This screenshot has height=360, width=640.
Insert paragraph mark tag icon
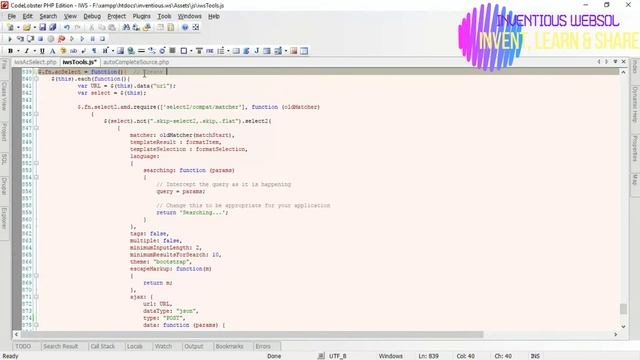pos(94,51)
